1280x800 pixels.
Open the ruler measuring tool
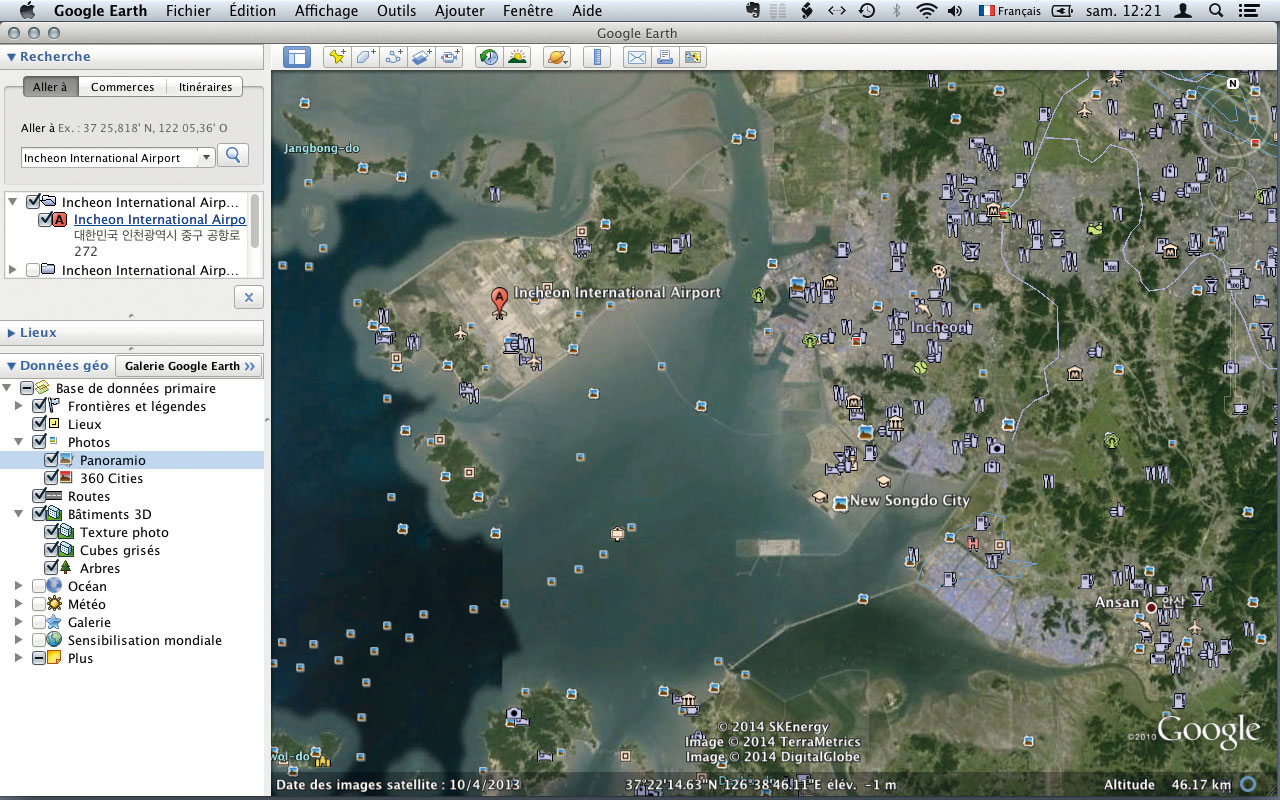pos(597,57)
